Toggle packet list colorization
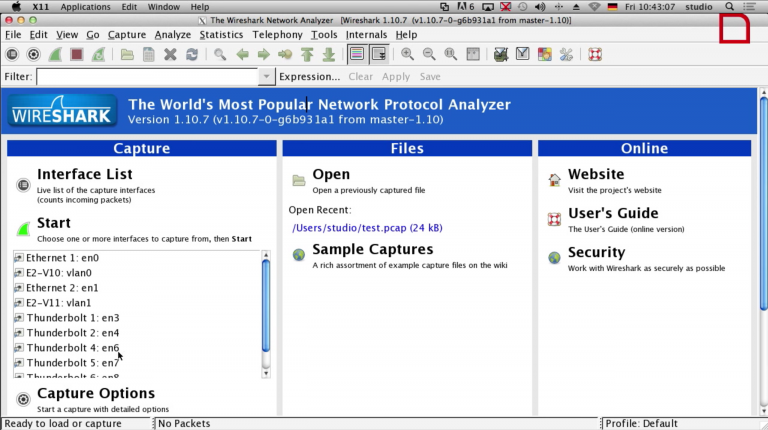 357,54
